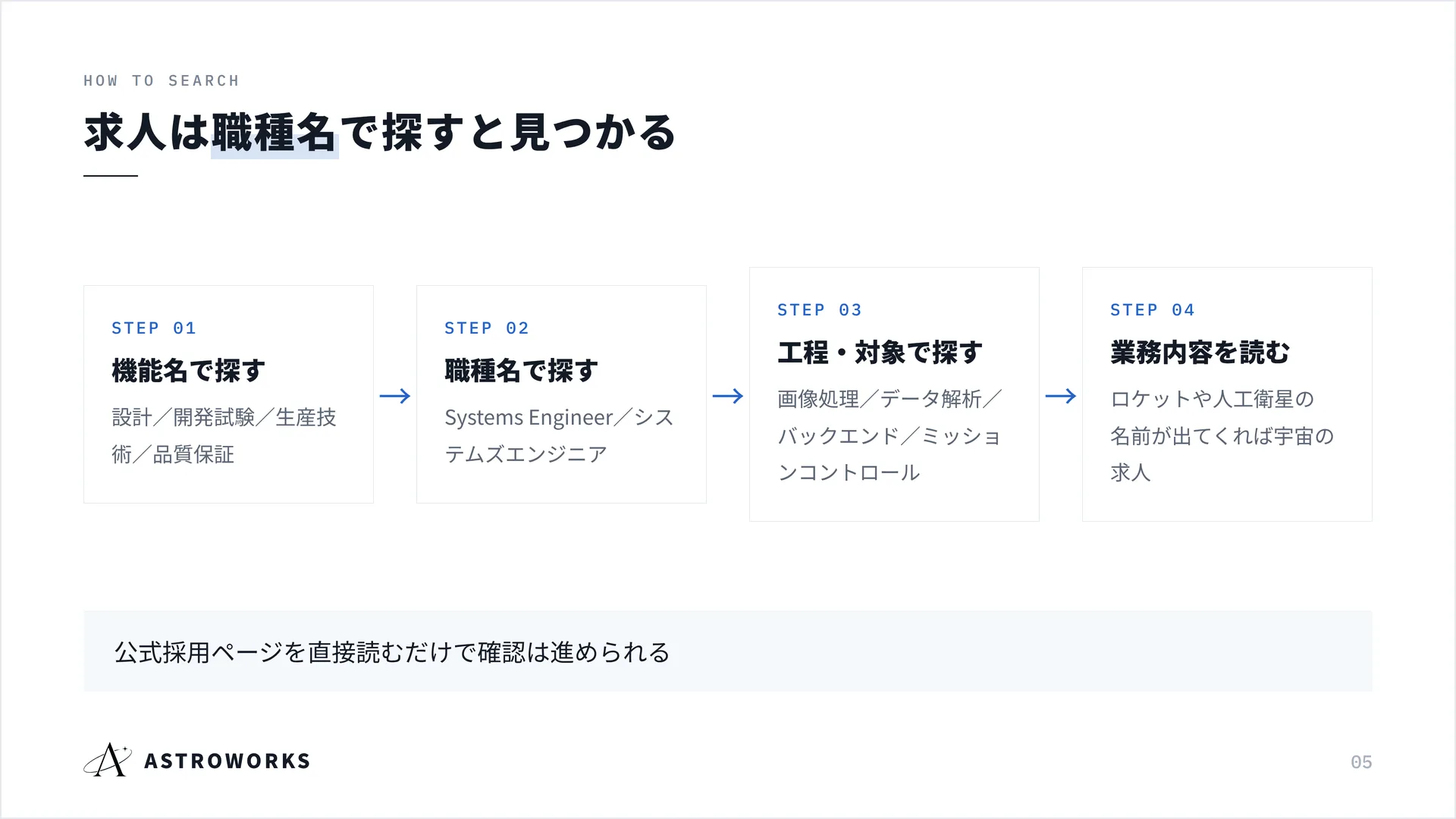Select the HOW TO SEARCH eyebrow label
Image resolution: width=1456 pixels, height=819 pixels.
tap(162, 80)
